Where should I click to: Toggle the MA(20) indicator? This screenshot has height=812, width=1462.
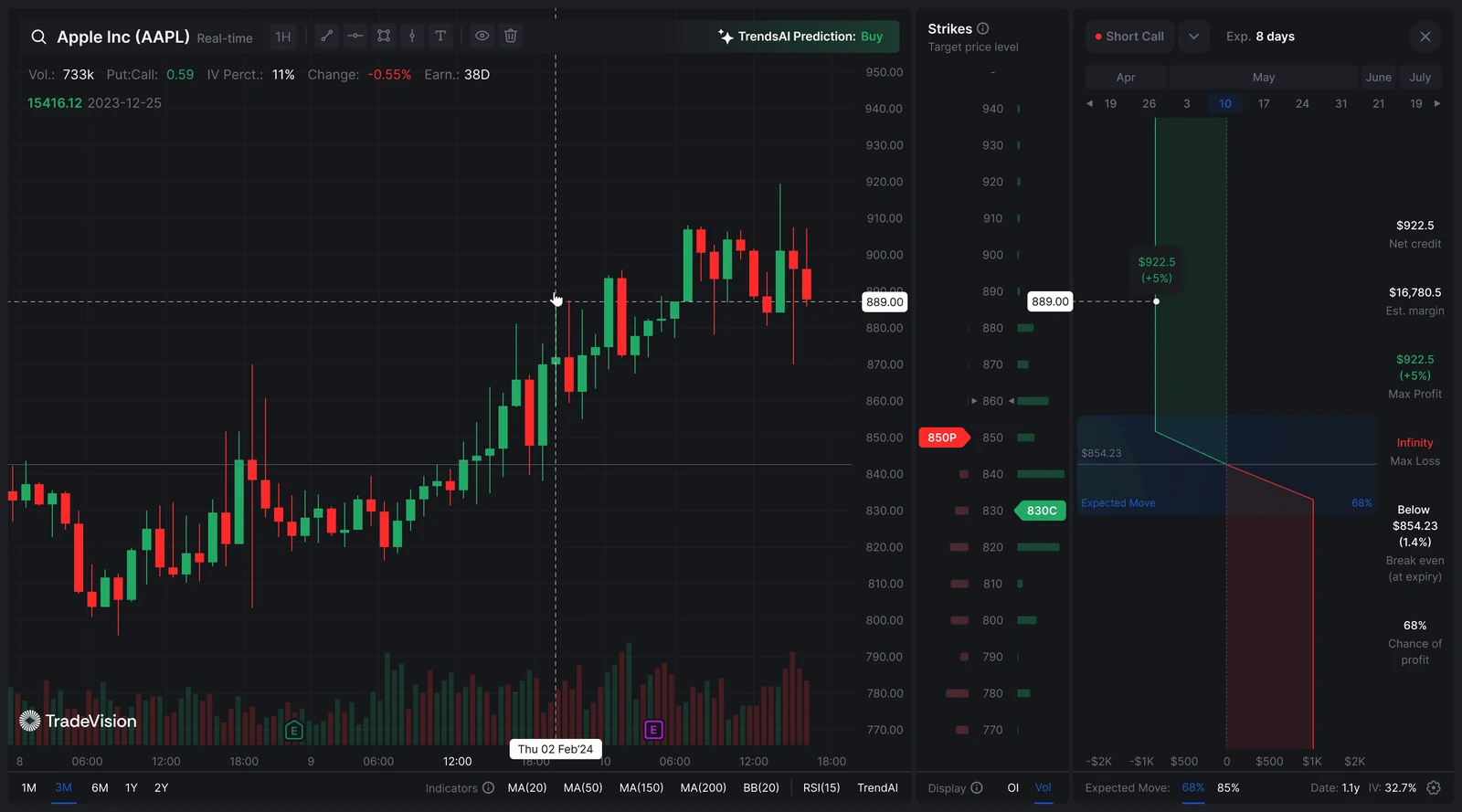click(x=527, y=787)
